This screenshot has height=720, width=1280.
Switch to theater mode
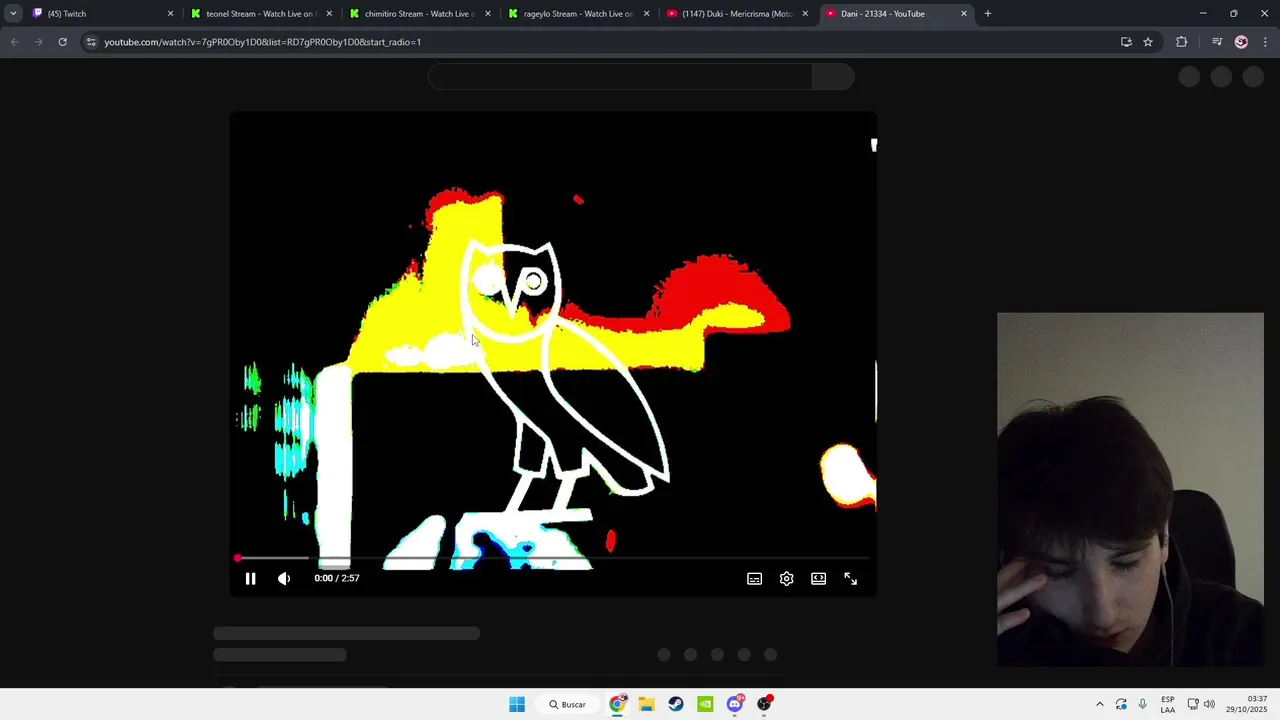[x=819, y=578]
